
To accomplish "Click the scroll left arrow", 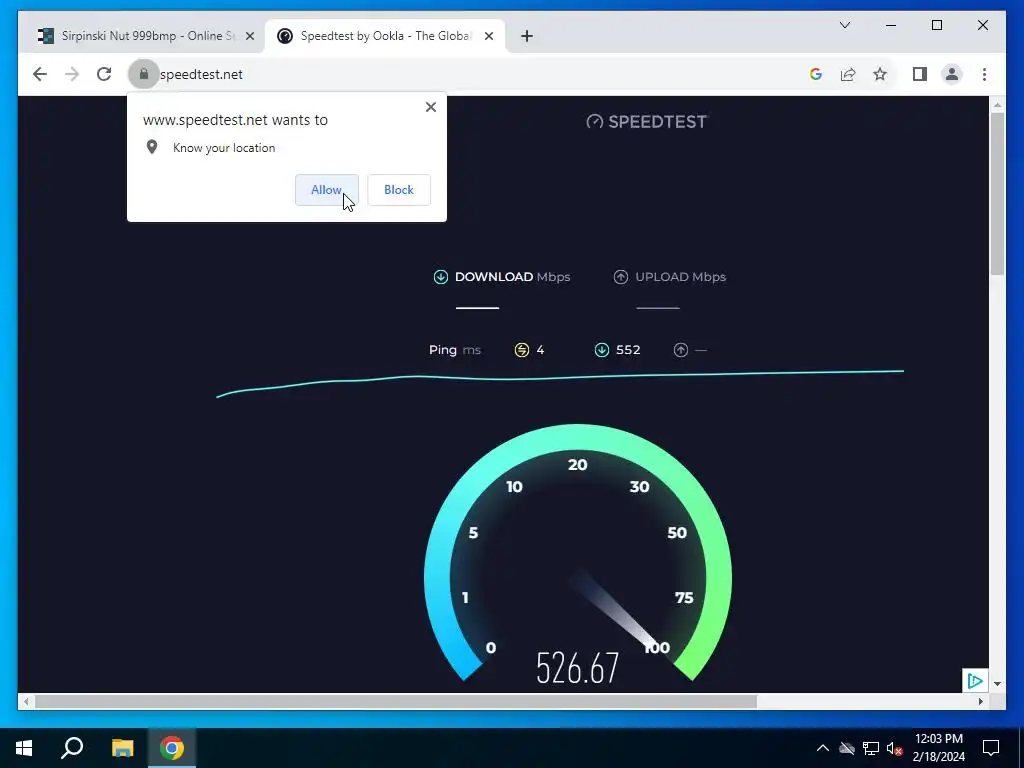I will coord(25,701).
